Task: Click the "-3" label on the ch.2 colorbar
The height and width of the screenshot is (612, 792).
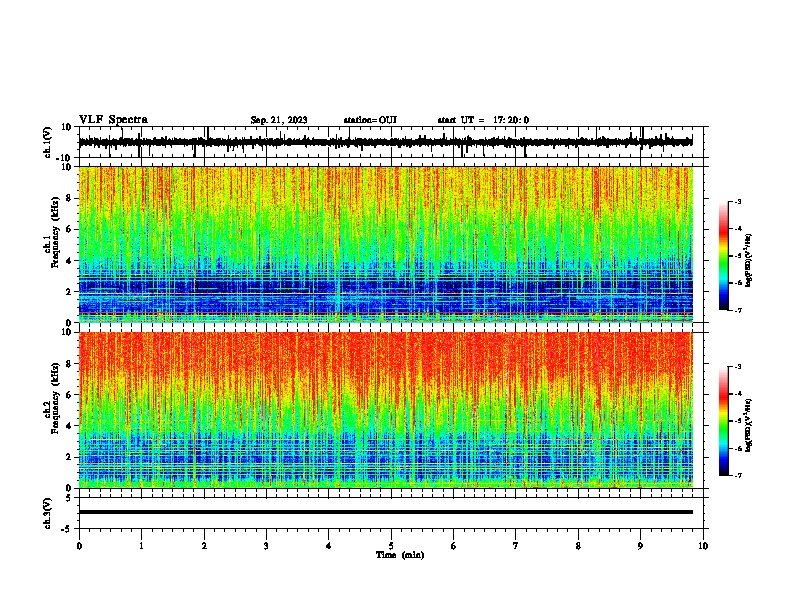Action: (x=736, y=367)
